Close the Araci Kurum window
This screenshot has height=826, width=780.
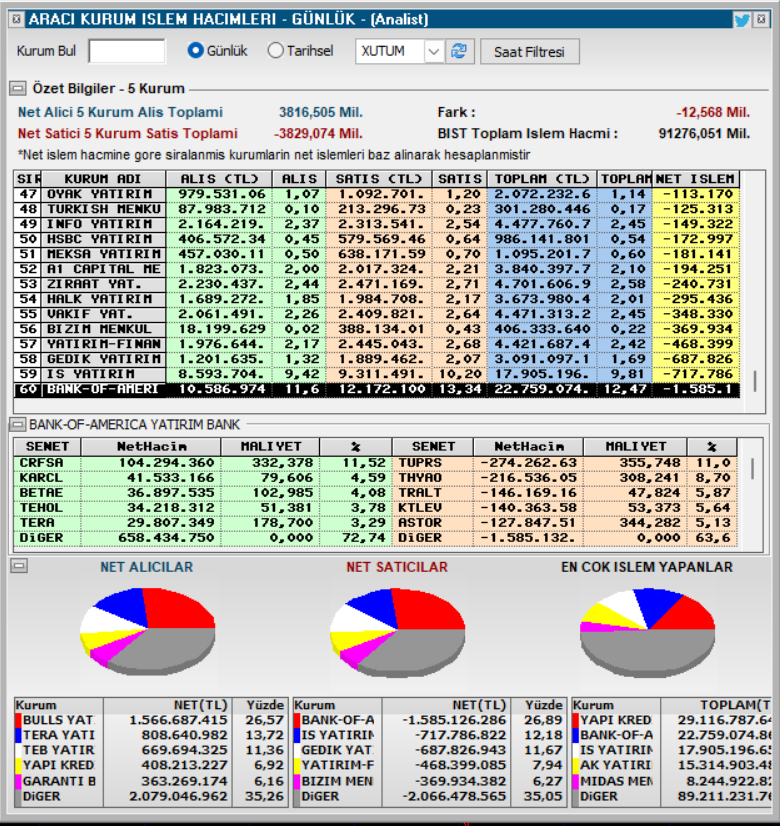point(761,19)
